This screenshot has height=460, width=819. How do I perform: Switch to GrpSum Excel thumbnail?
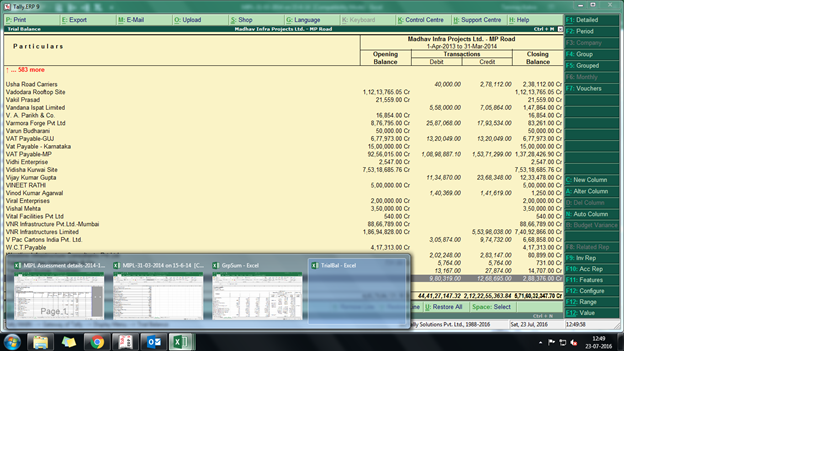[257, 290]
